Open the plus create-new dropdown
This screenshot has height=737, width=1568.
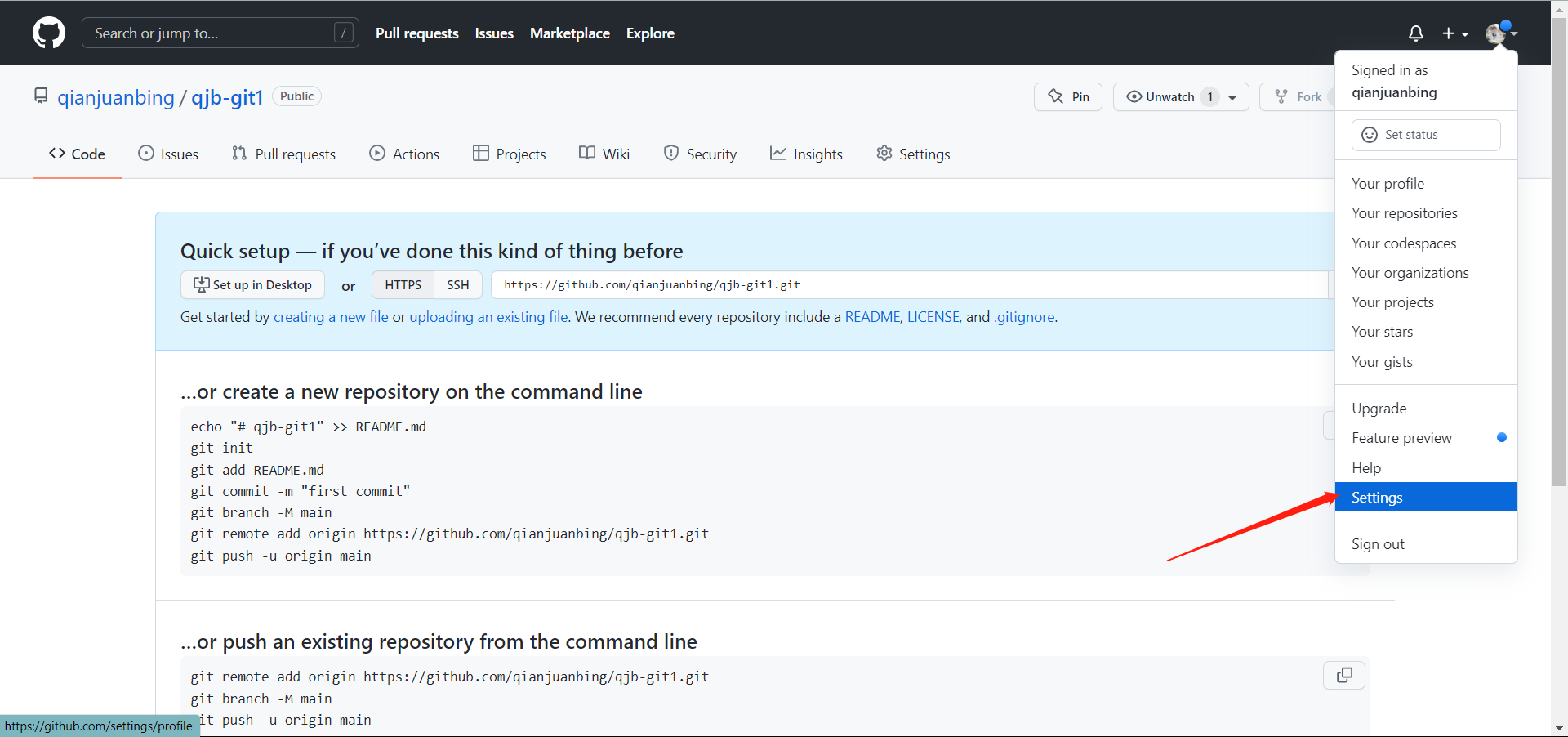coord(1455,33)
